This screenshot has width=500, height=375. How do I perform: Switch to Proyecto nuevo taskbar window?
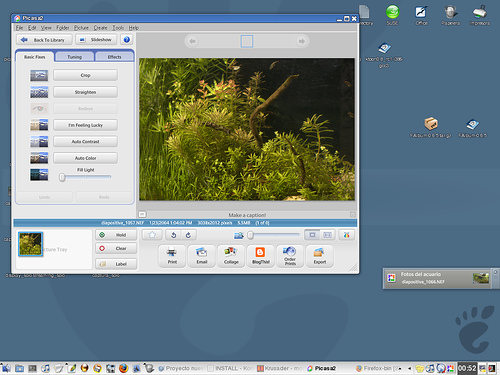click(180, 368)
